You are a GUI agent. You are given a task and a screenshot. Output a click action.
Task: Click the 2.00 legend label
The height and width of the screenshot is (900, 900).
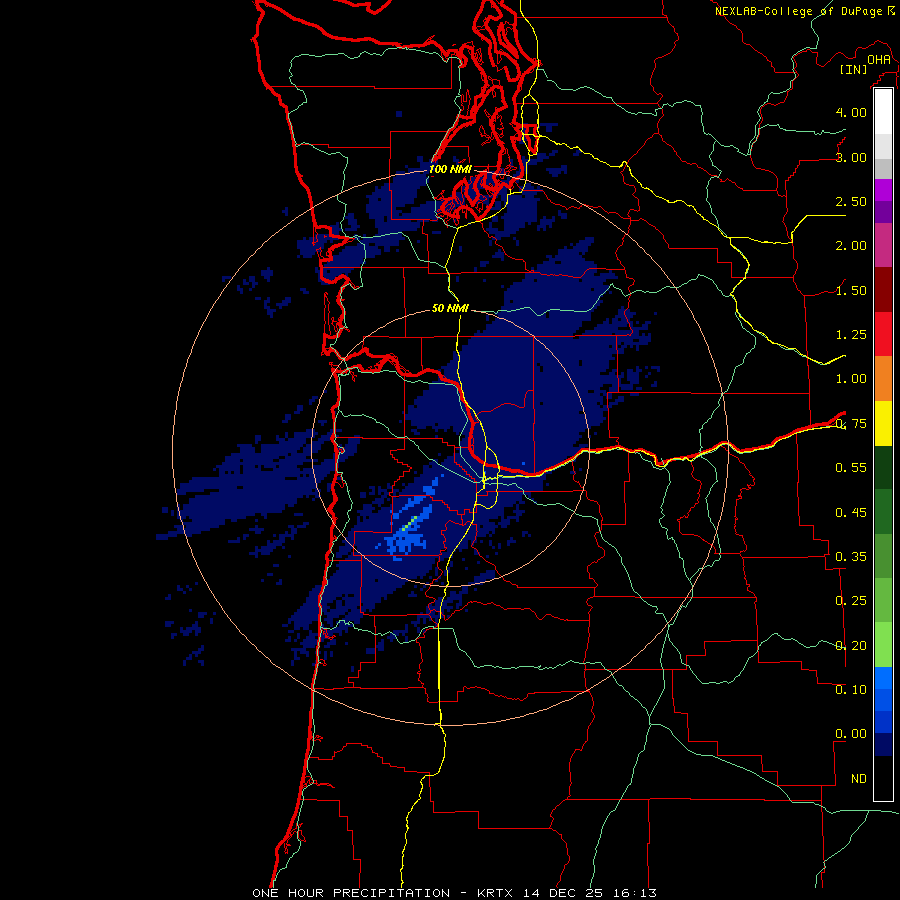[x=851, y=246]
